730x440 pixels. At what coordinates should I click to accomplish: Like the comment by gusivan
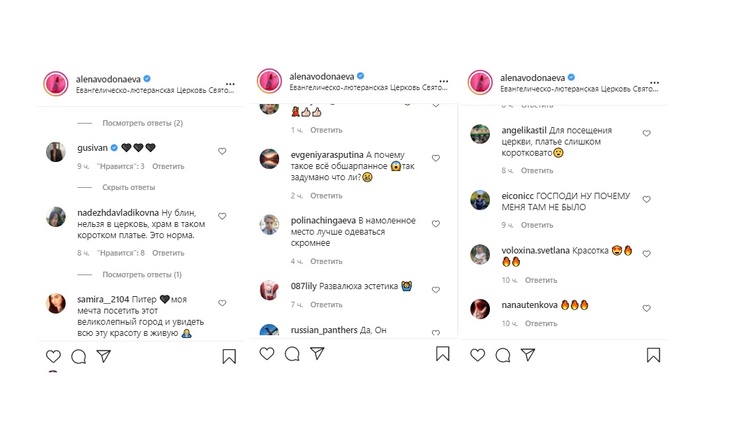point(222,151)
